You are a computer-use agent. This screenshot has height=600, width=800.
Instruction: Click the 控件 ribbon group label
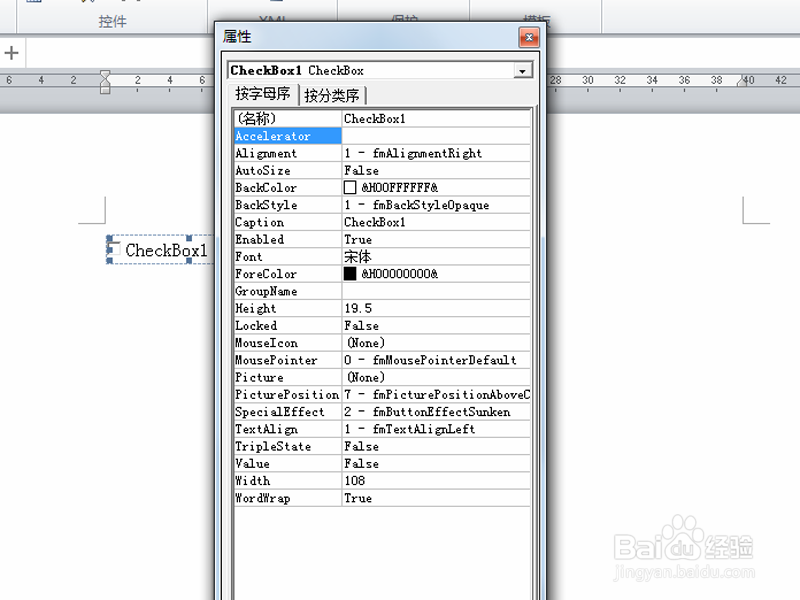click(112, 21)
